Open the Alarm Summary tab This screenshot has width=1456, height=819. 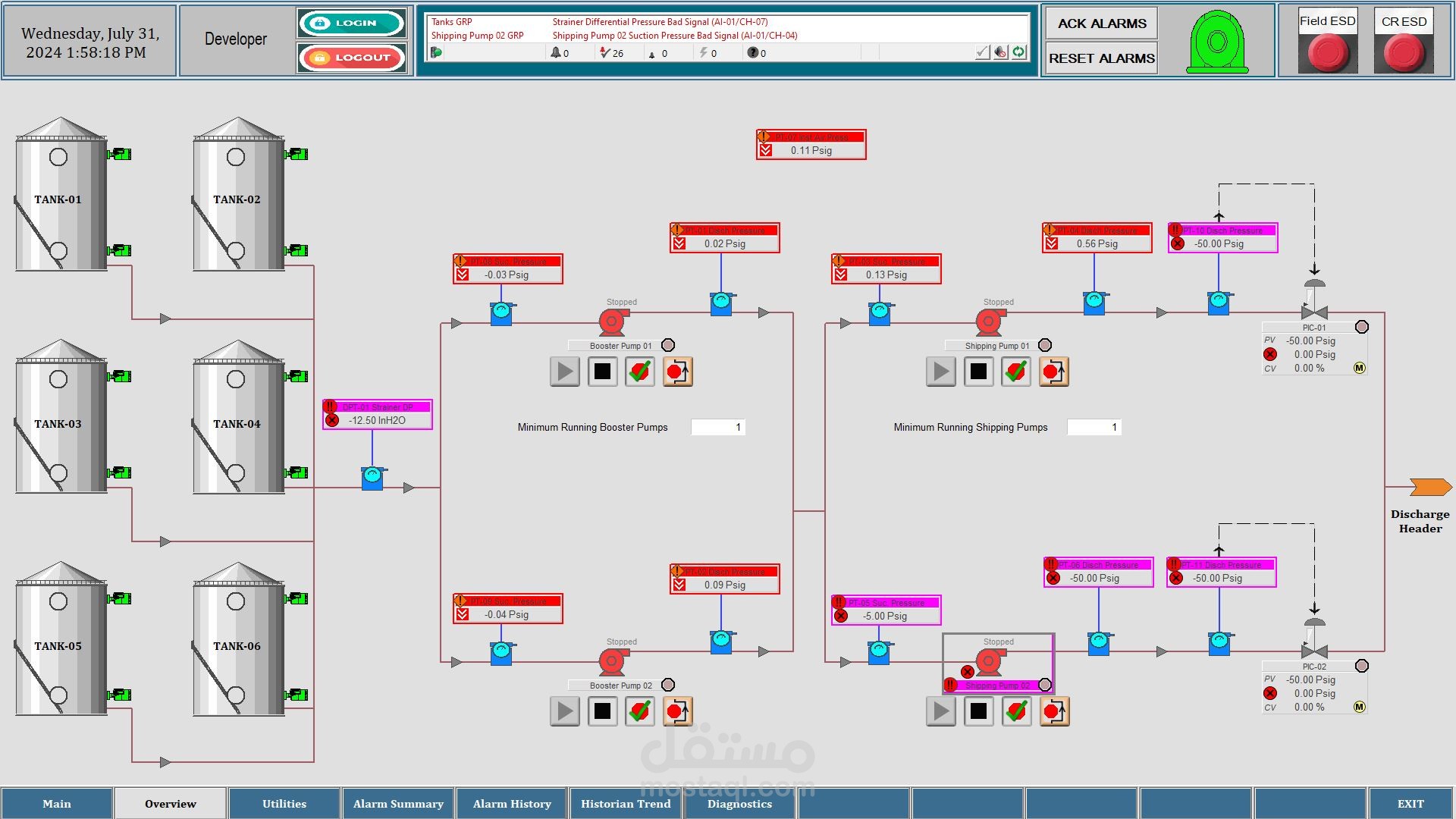click(398, 804)
